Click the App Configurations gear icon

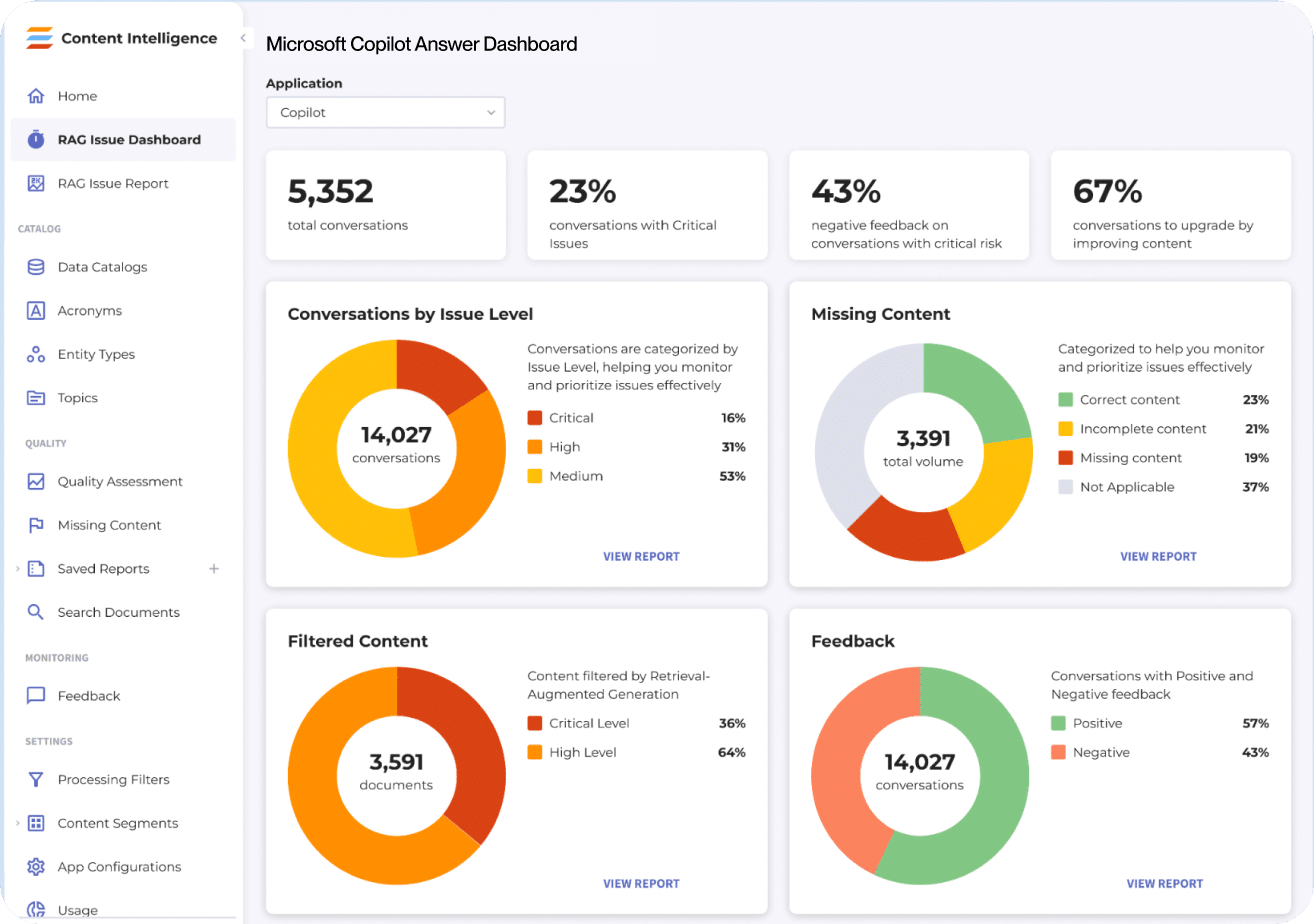[x=36, y=867]
